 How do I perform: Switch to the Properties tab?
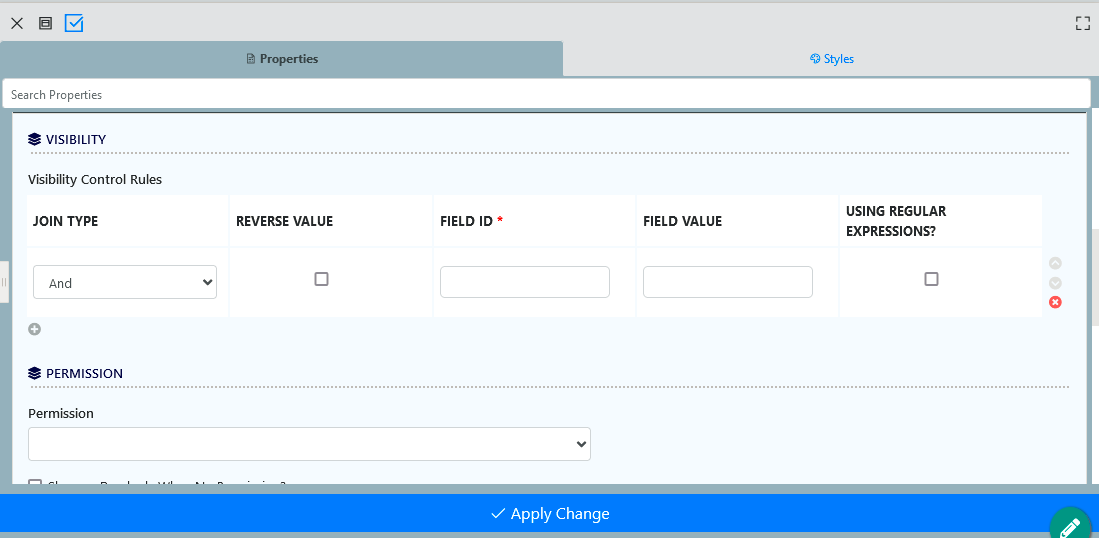pos(281,59)
